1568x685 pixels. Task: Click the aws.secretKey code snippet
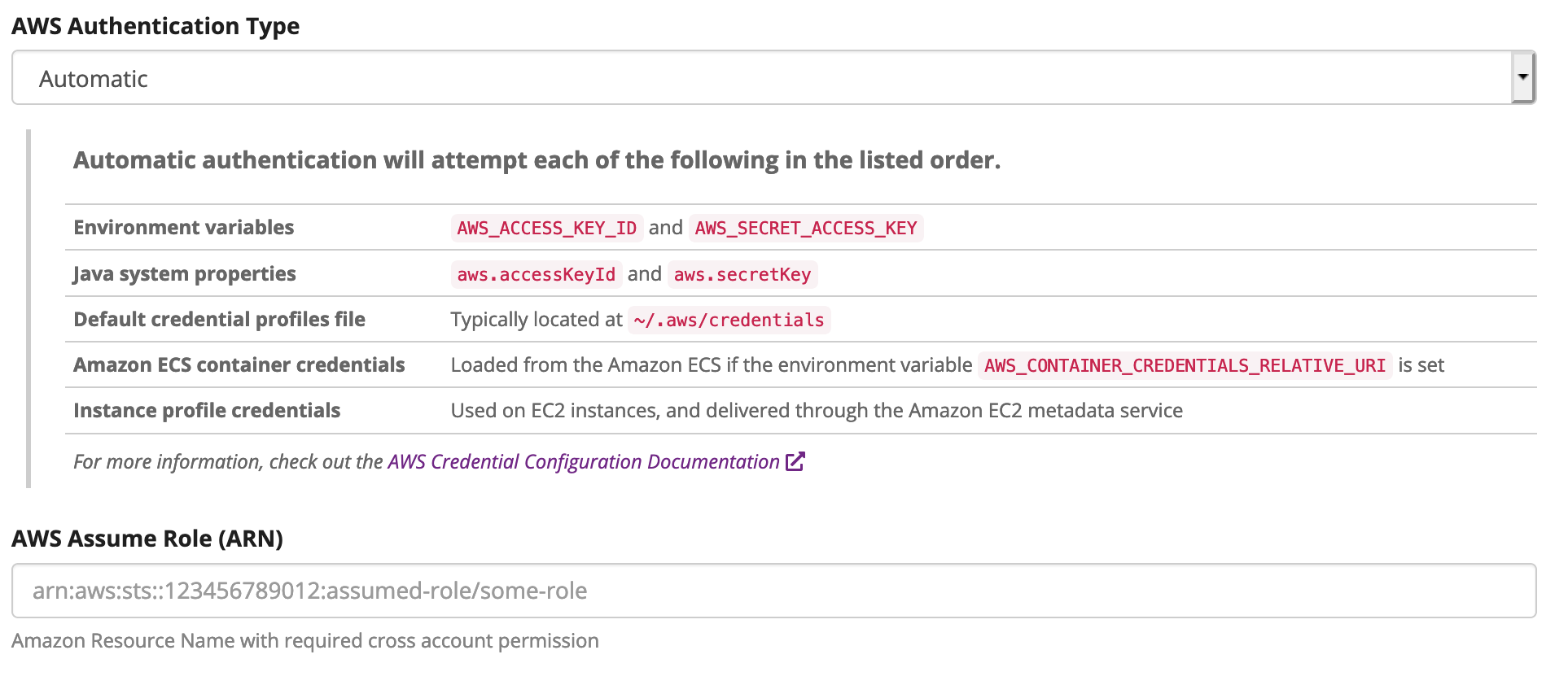coord(742,274)
